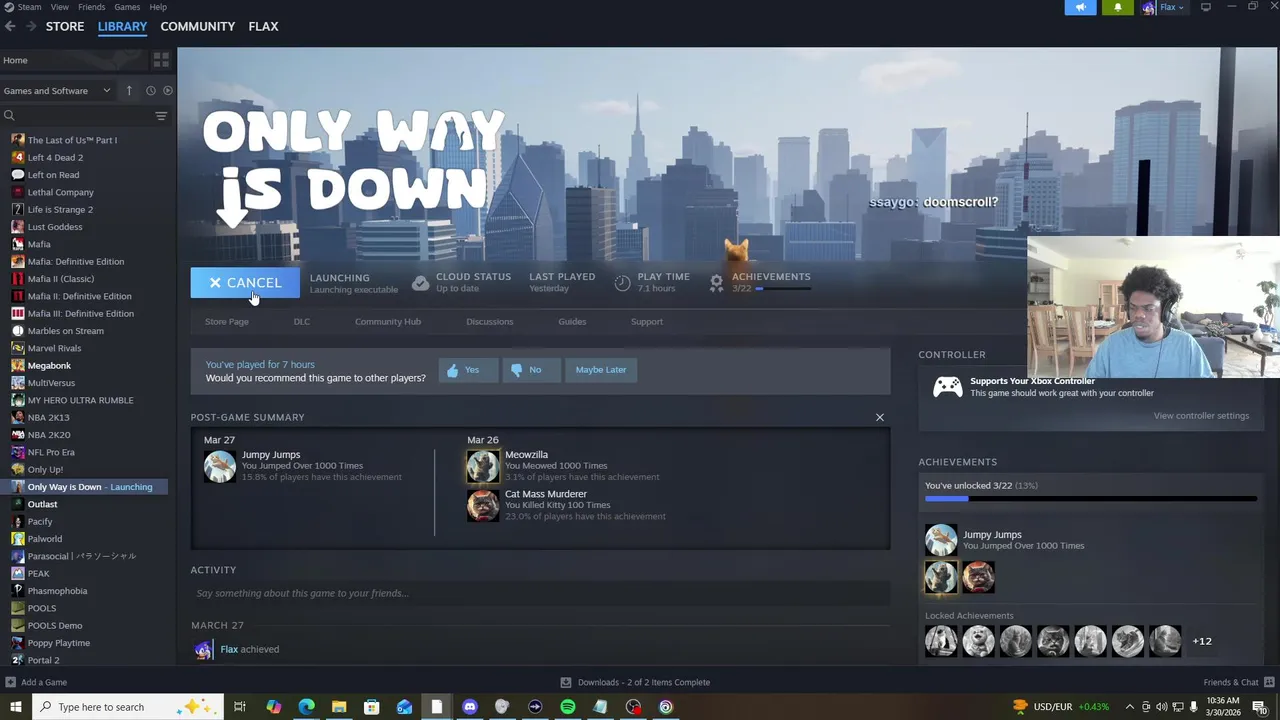Open the Store Page link
Screen dimensions: 1280x720
[x=227, y=322]
